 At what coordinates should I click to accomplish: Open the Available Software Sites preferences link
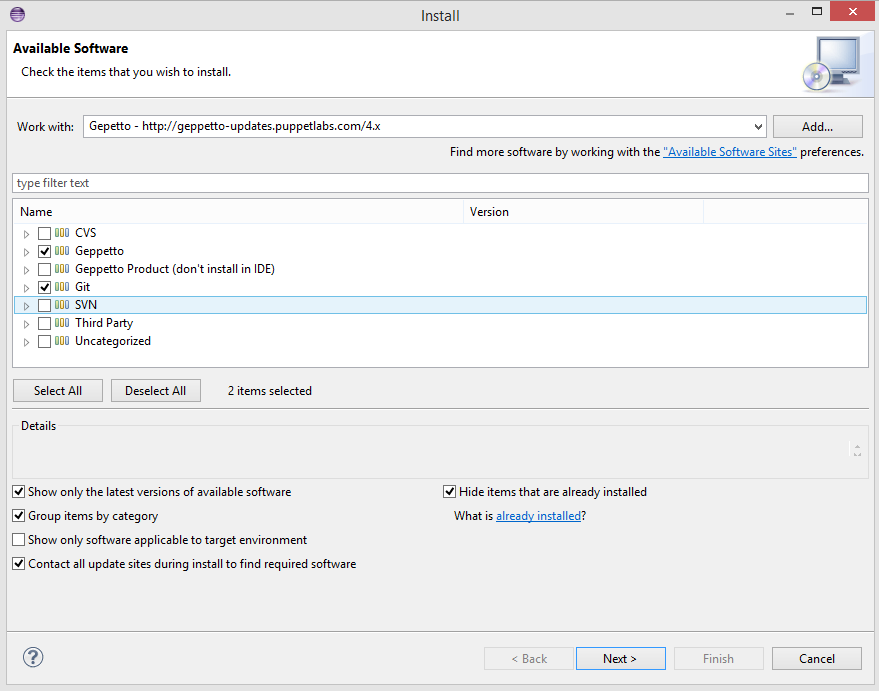tap(729, 152)
